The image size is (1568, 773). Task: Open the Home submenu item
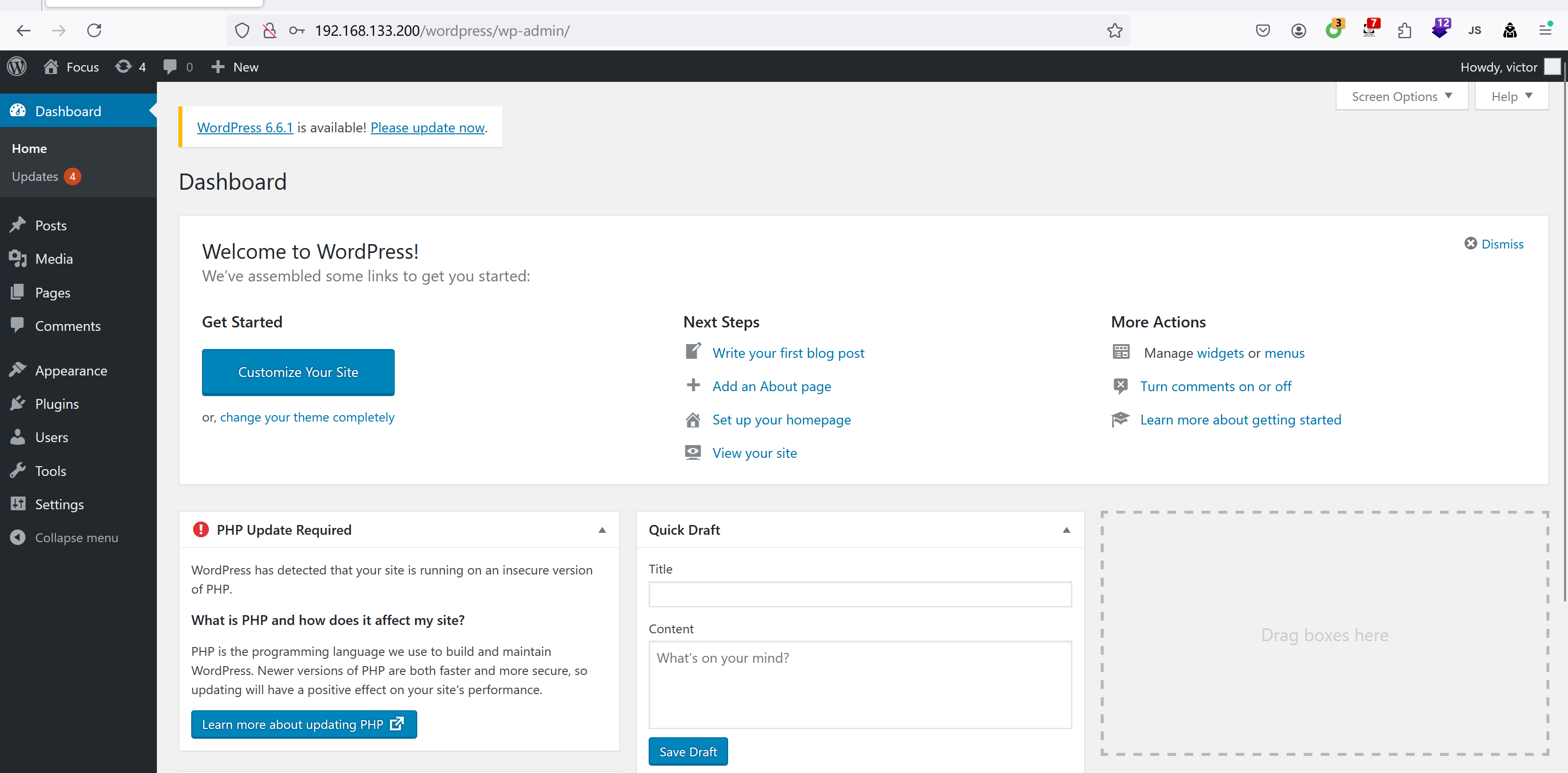tap(29, 148)
